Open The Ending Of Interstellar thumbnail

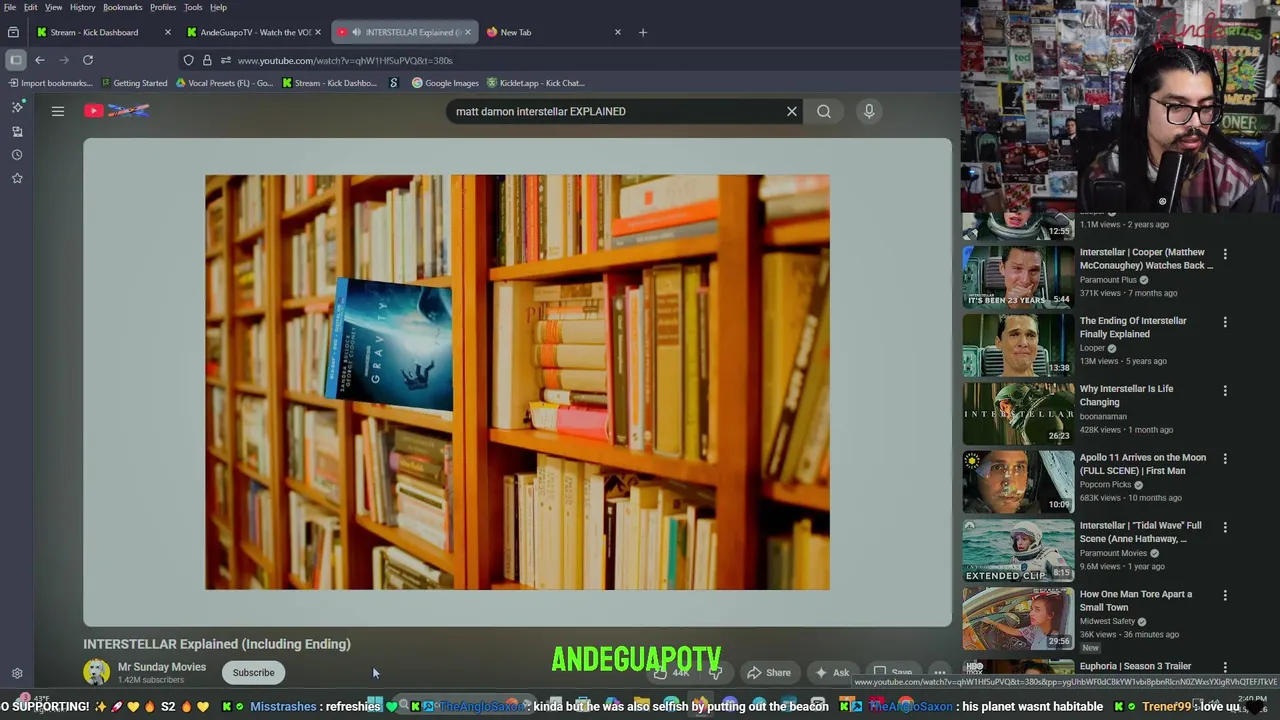[1018, 345]
